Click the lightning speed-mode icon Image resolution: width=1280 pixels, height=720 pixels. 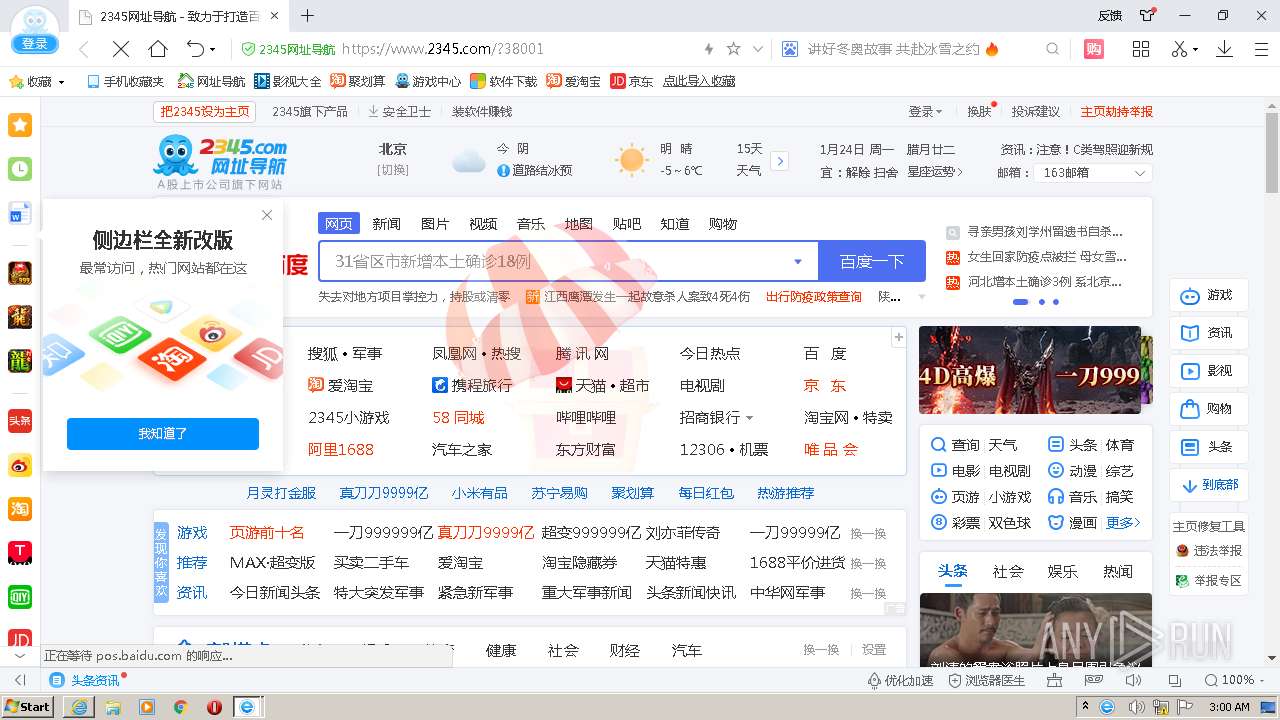[709, 49]
